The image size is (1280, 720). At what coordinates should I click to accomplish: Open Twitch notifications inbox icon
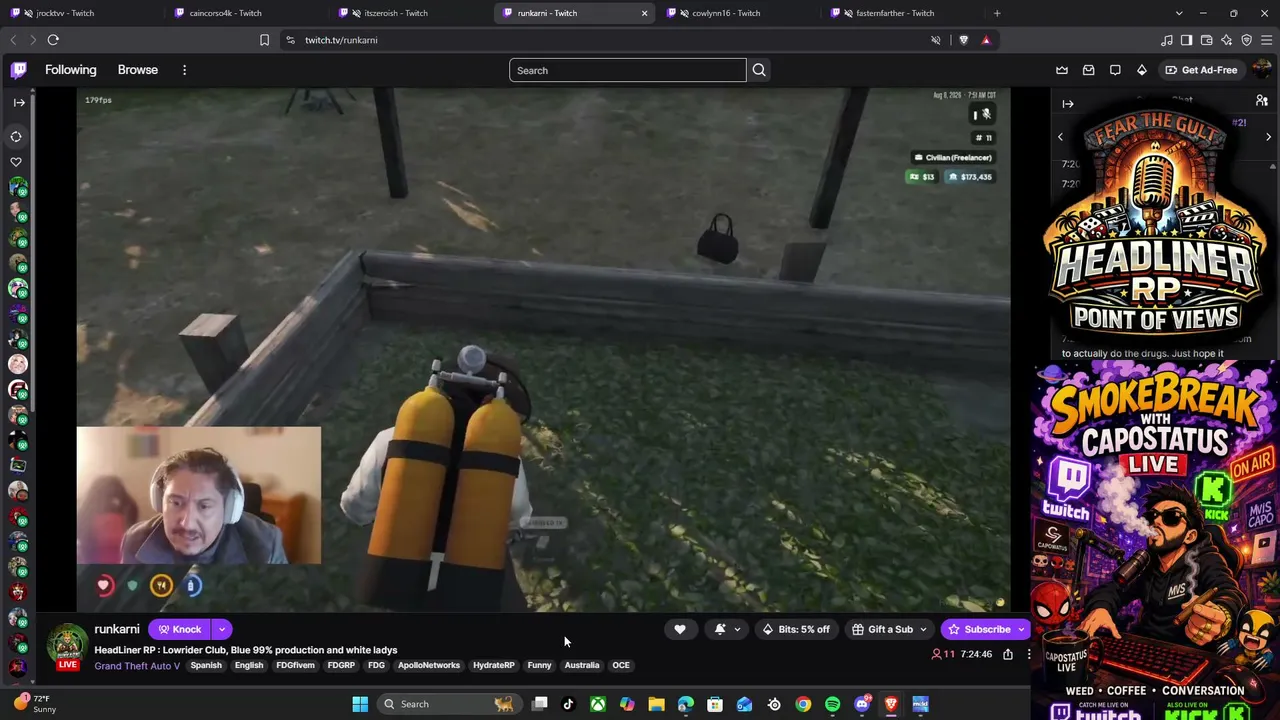[1089, 70]
